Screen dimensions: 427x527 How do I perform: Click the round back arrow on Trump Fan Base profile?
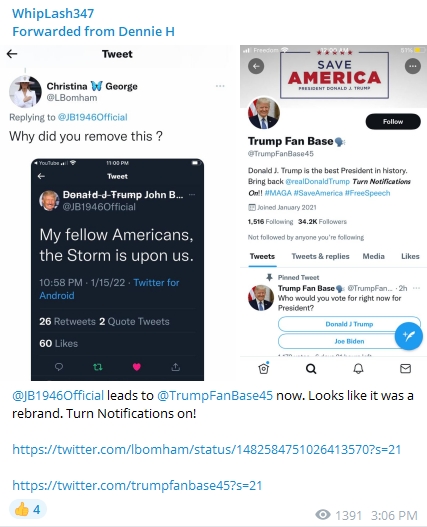pyautogui.click(x=256, y=66)
